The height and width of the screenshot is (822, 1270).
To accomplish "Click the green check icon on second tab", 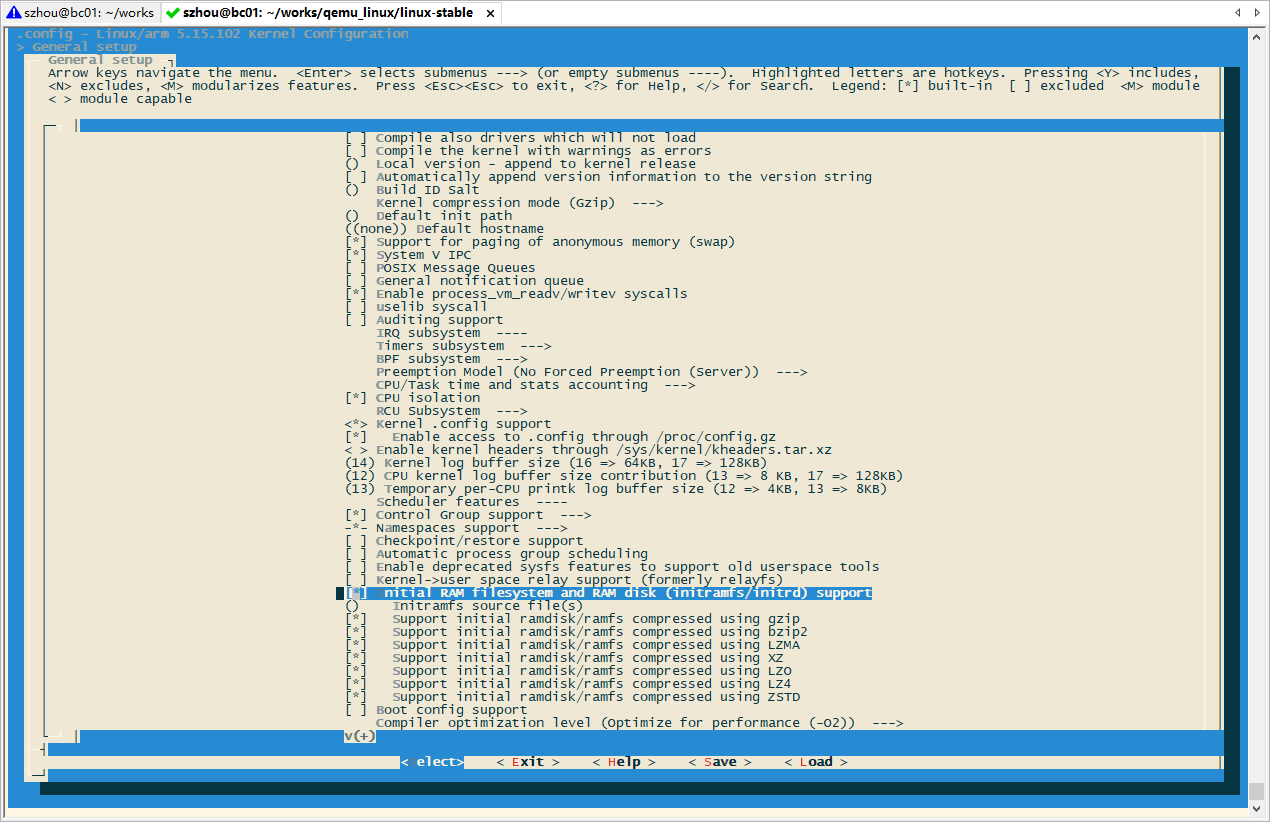I will (173, 12).
